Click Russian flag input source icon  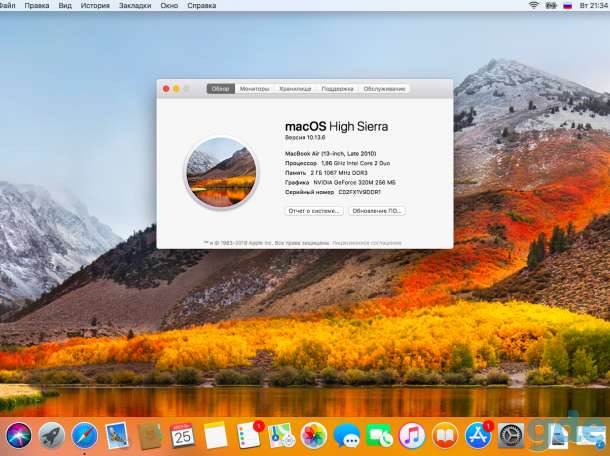(568, 5)
